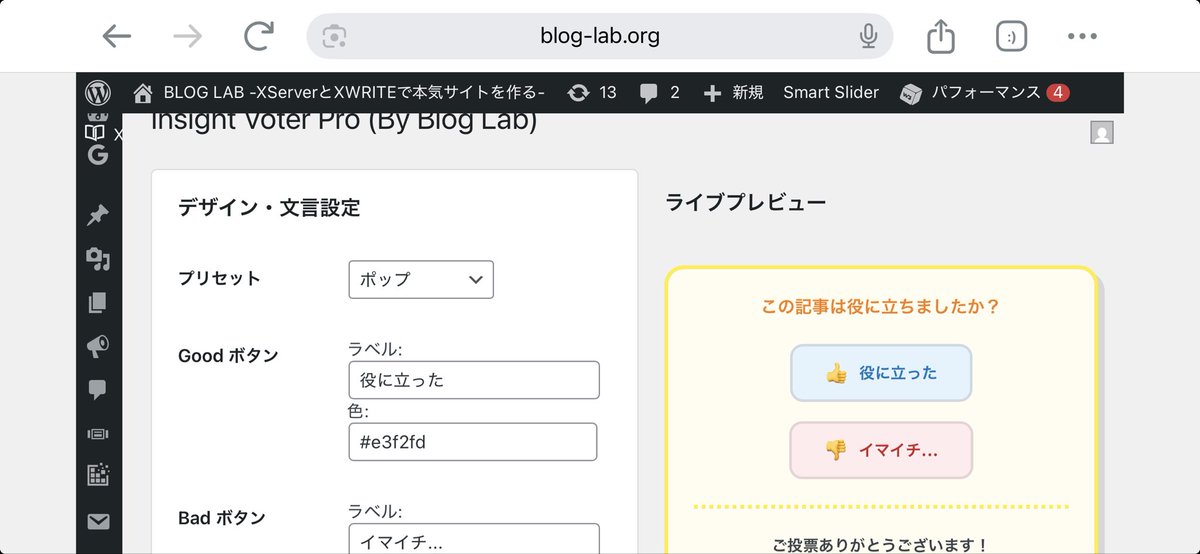This screenshot has height=554, width=1200.
Task: Open the share sheet icon
Action: [941, 37]
